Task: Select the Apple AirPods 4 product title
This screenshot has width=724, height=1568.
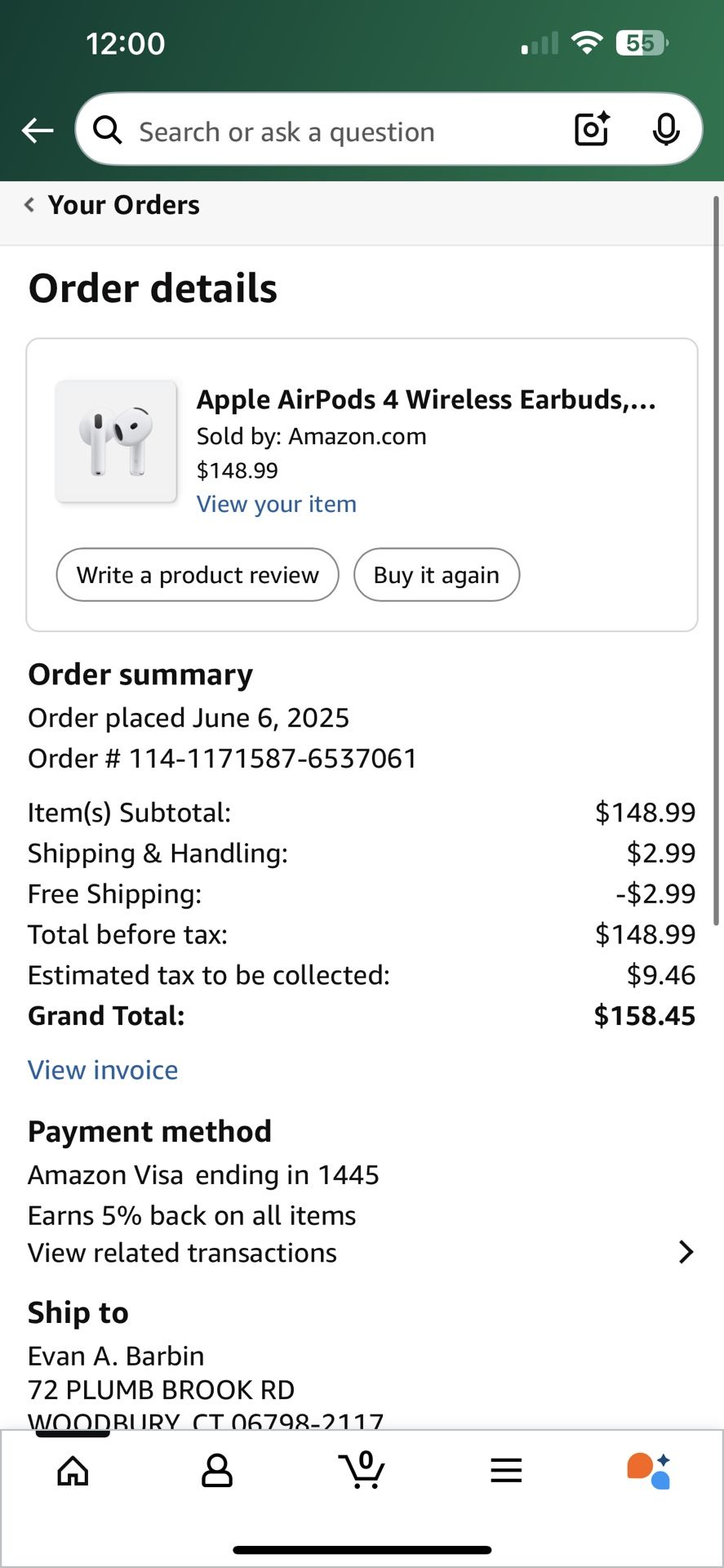Action: (x=428, y=399)
